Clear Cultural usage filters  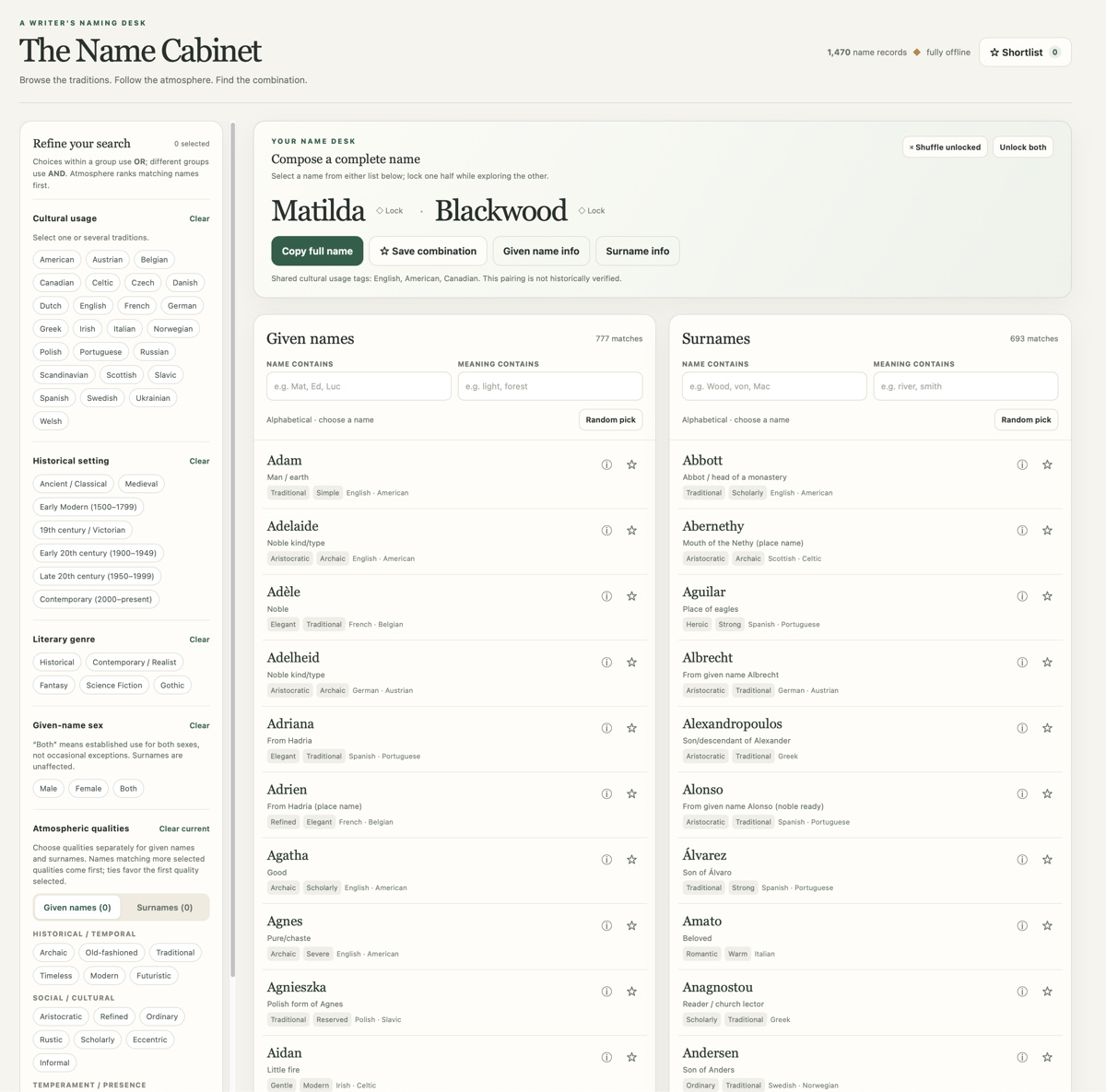point(199,219)
